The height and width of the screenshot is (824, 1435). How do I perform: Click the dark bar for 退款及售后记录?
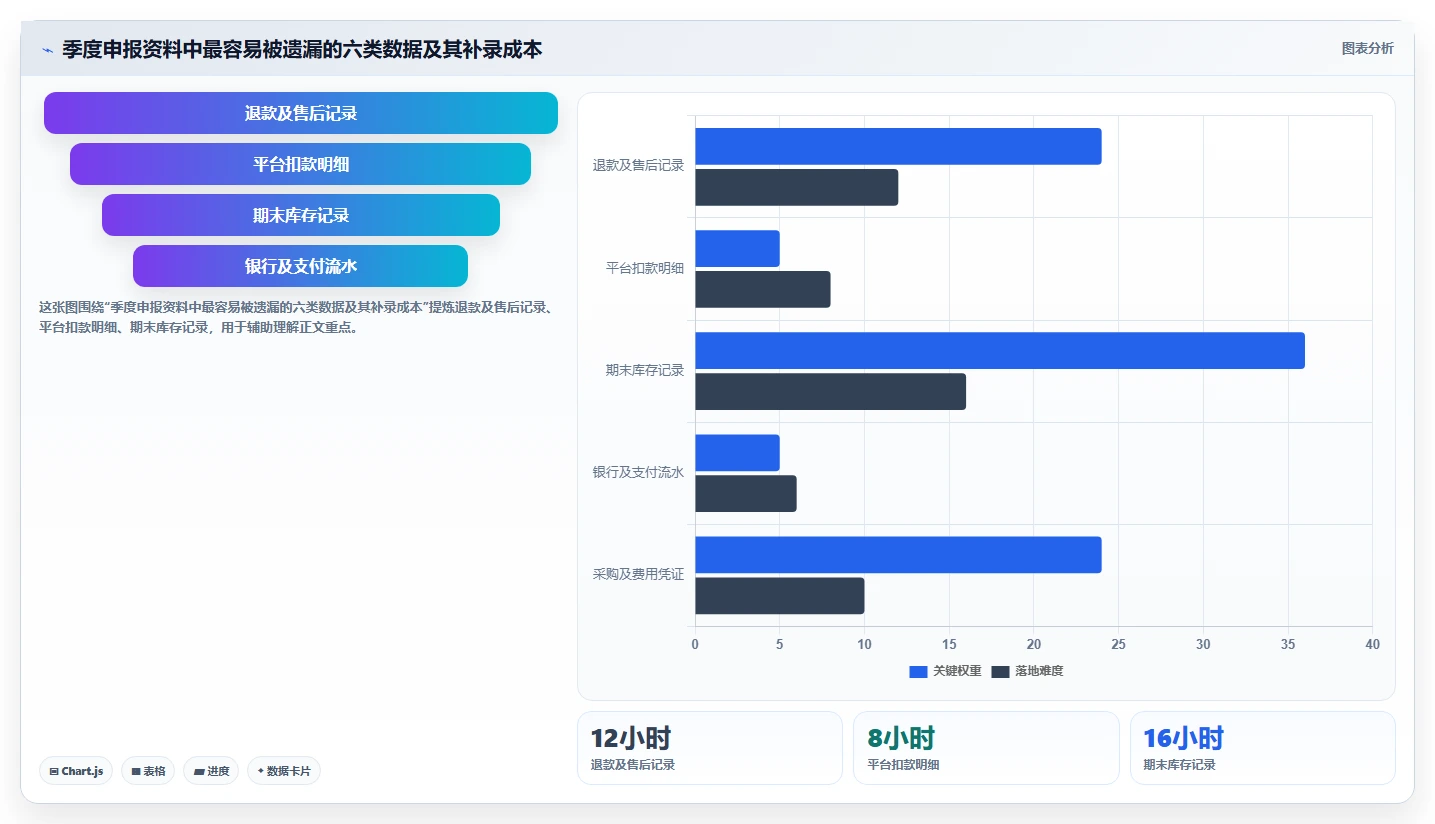click(x=797, y=188)
